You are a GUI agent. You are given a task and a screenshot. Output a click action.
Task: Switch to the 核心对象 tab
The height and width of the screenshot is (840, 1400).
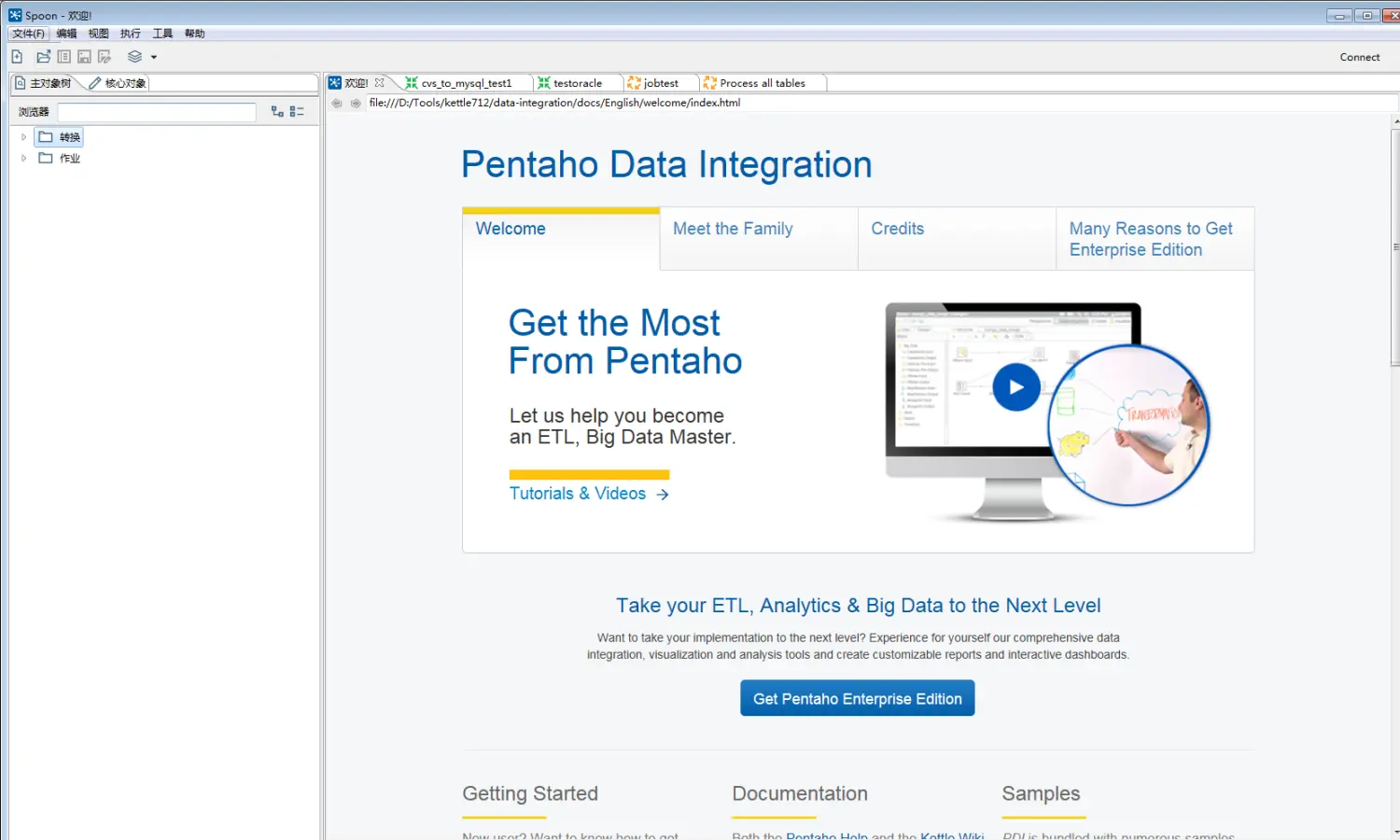[x=118, y=83]
